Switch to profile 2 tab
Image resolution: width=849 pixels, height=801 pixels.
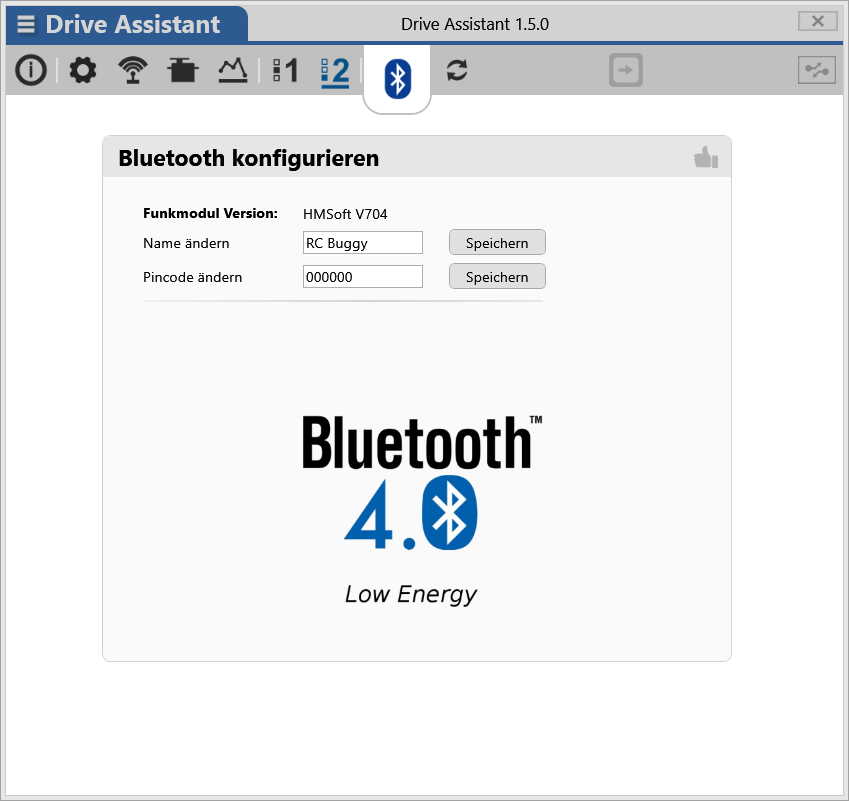tap(335, 72)
